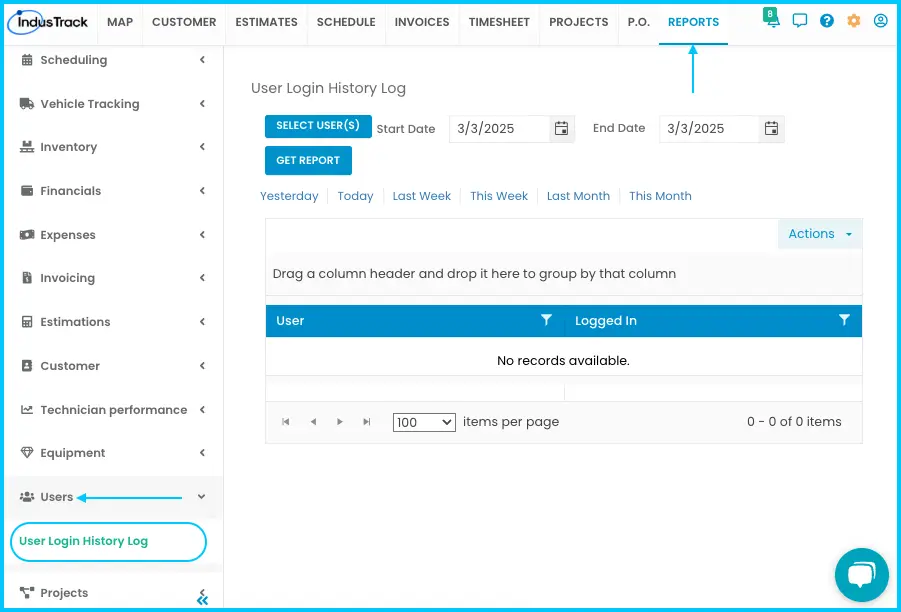
Task: Expand the Technician performance chevron
Action: 202,410
